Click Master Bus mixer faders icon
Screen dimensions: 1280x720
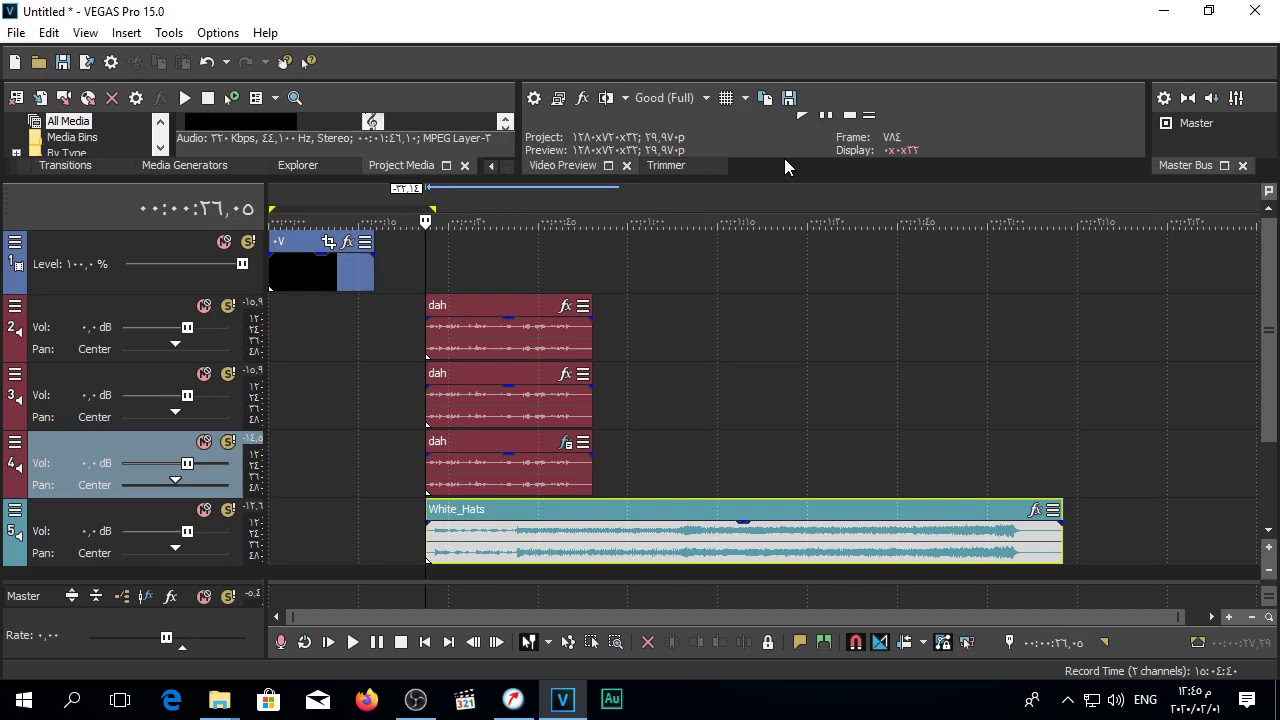1236,98
